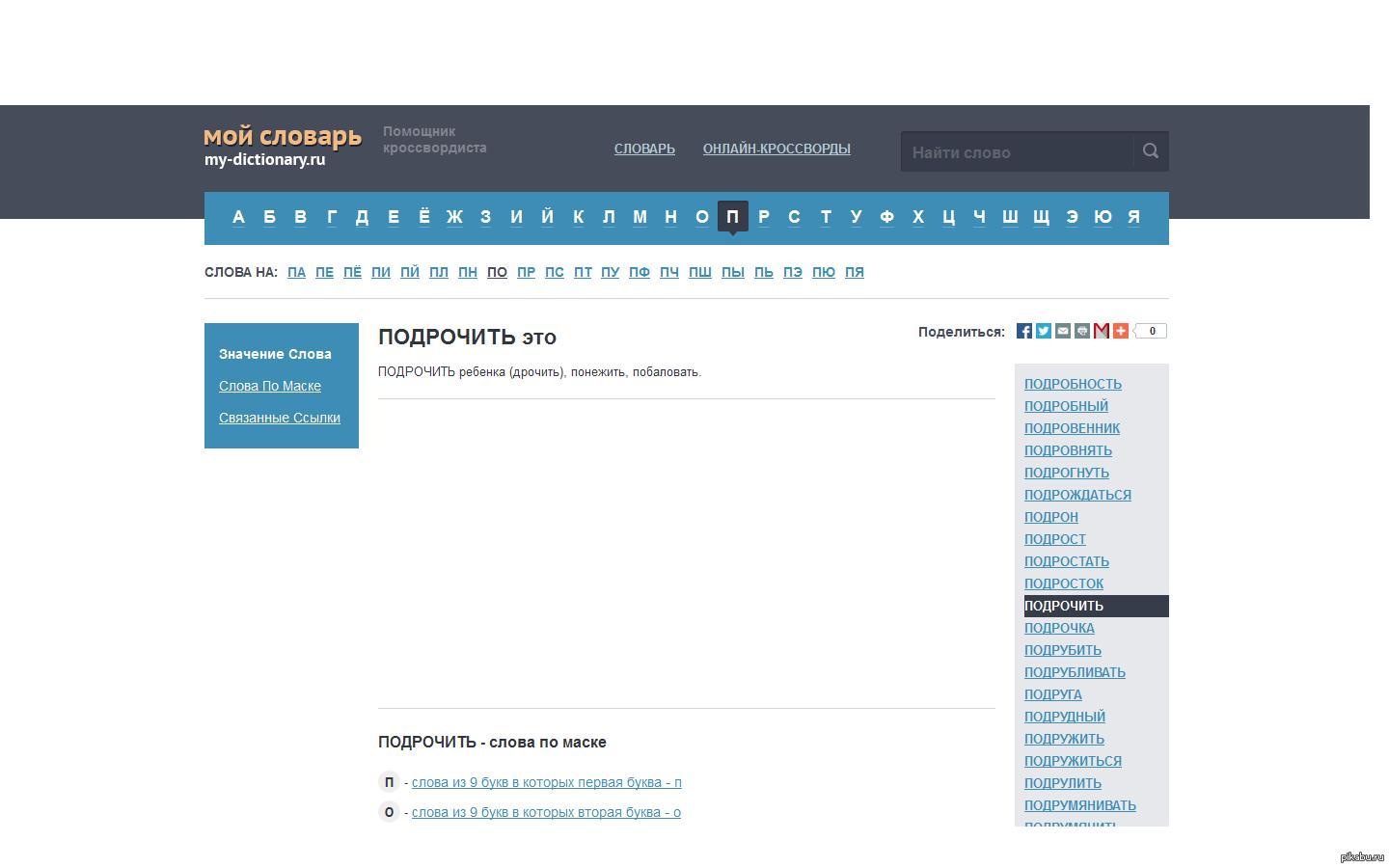Open the word ПОДРОСТАТЬ
Screen dimensions: 1389x868
tap(1067, 561)
